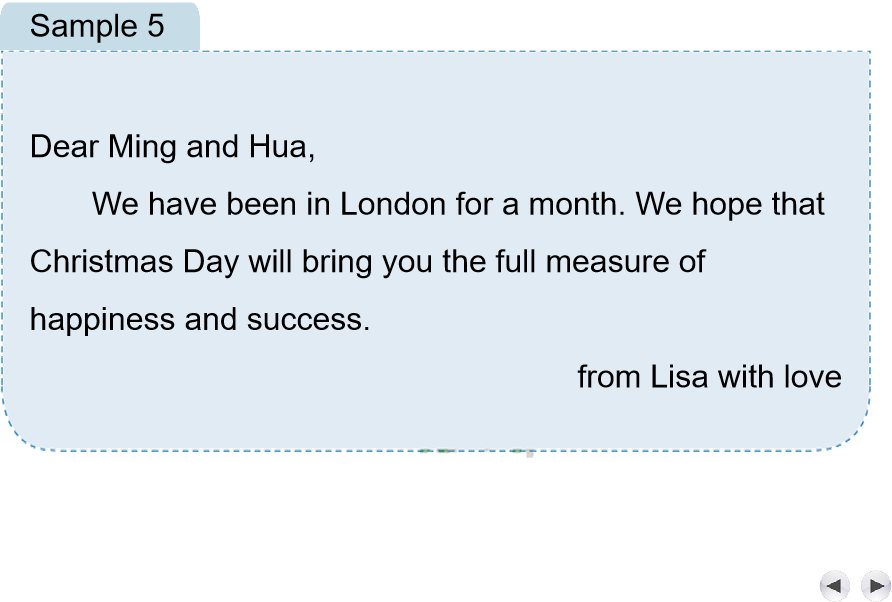The width and height of the screenshot is (892, 602).
Task: Click the name 'Lisa' in the signature
Action: 680,377
